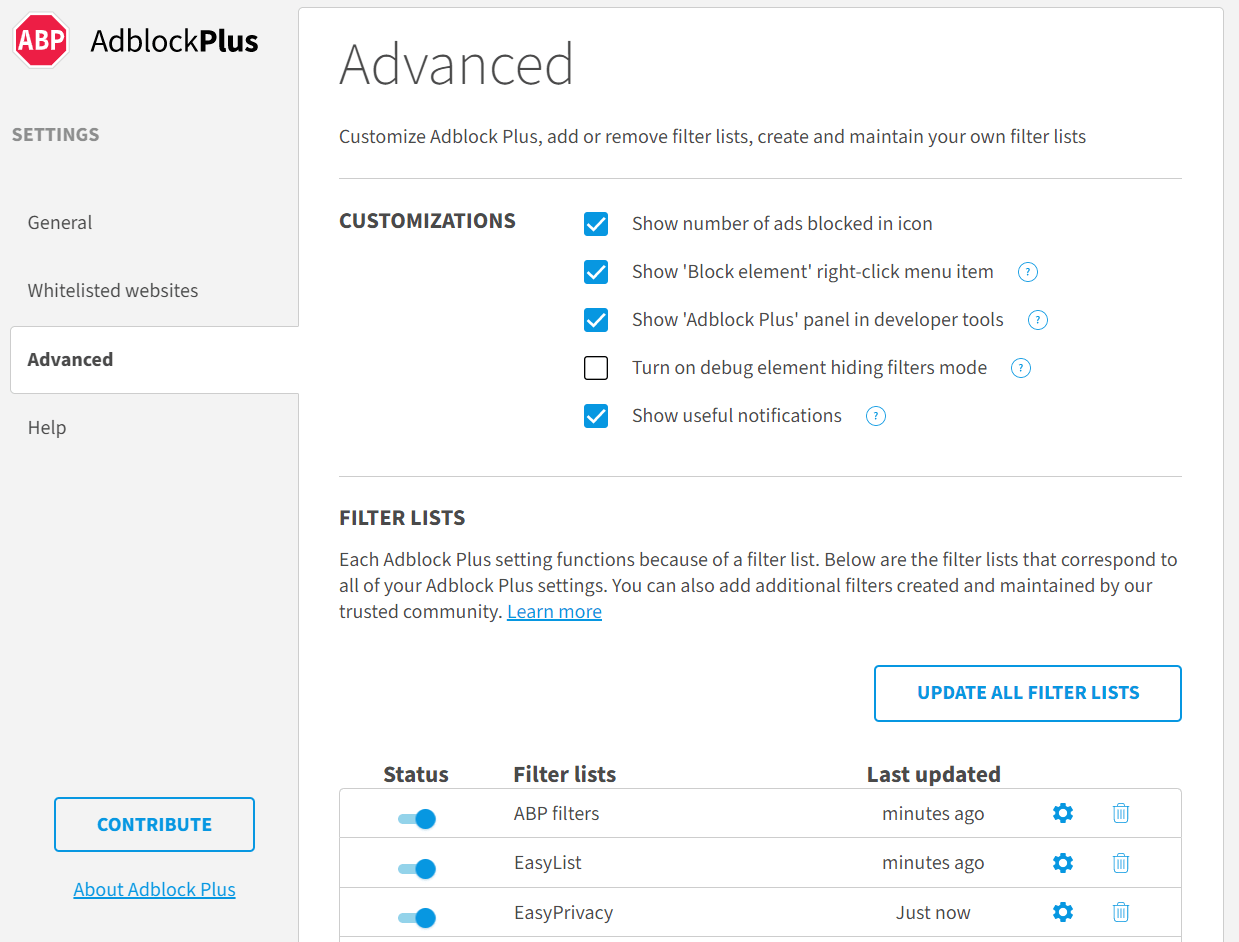Remove ABP filters using the trash icon
The height and width of the screenshot is (942, 1239).
[1120, 813]
